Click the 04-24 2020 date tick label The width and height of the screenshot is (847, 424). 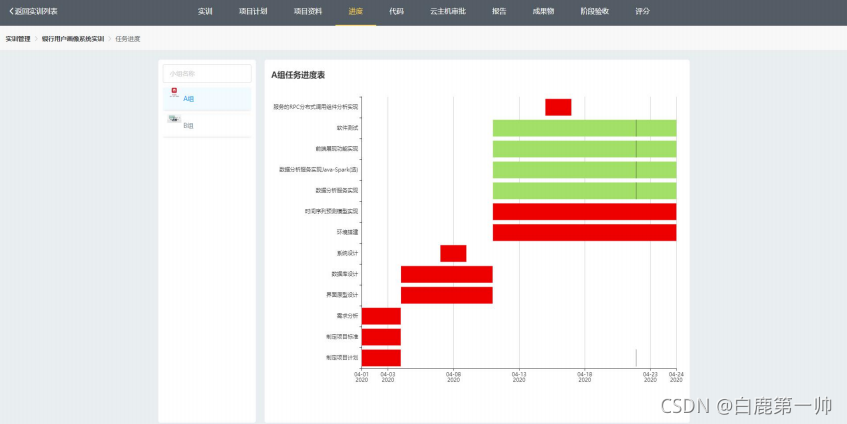pyautogui.click(x=676, y=376)
